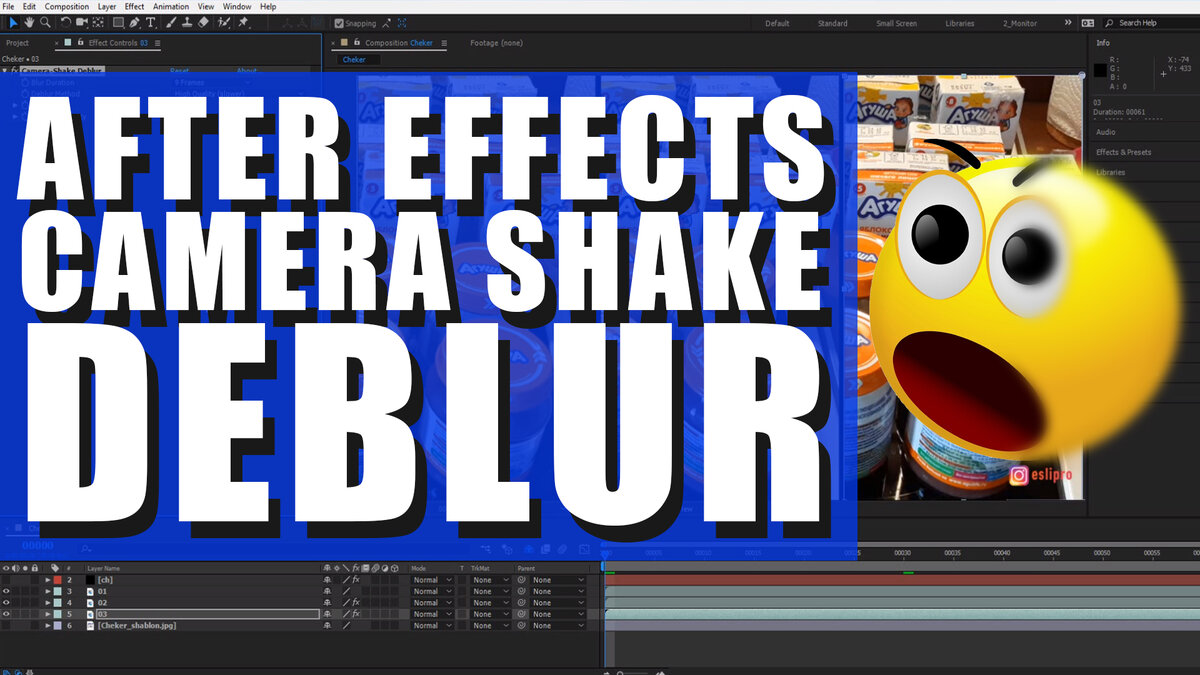Open TrkMat dropdown for layer 01
The width and height of the screenshot is (1200, 675).
[x=488, y=591]
